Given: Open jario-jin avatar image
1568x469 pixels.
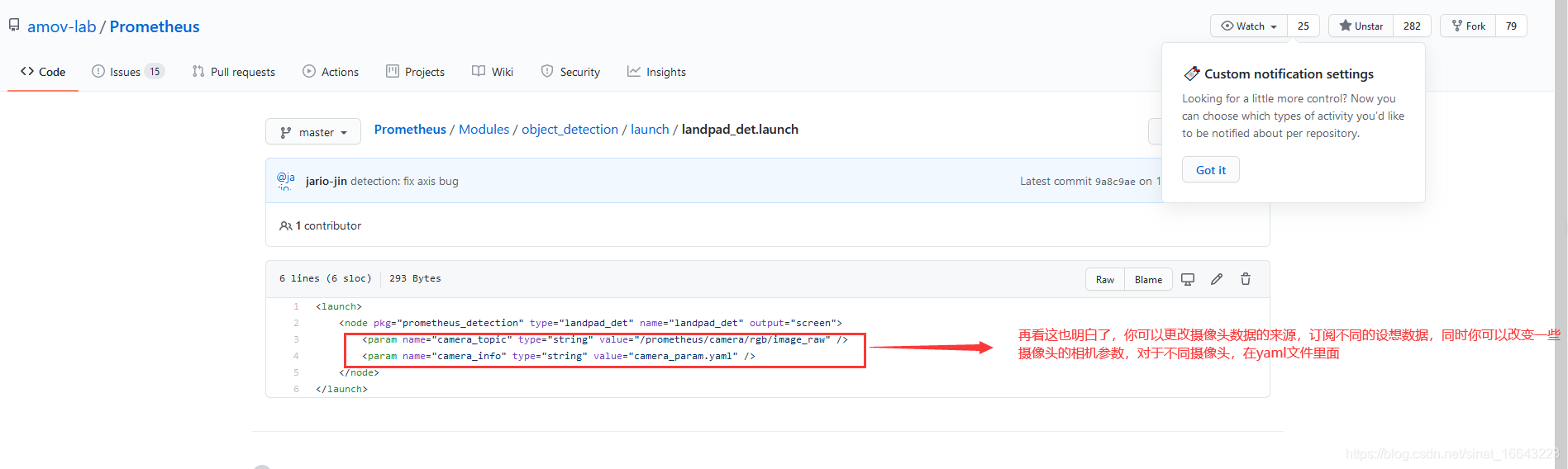Looking at the screenshot, I should 286,181.
